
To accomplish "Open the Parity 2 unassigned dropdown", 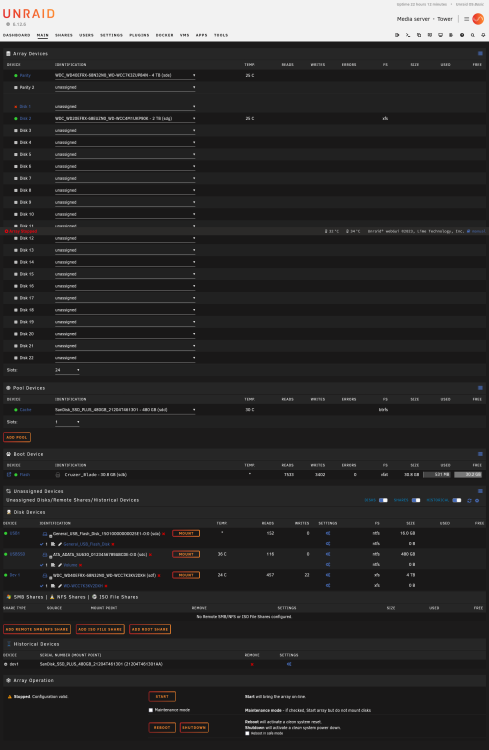I will pyautogui.click(x=125, y=88).
